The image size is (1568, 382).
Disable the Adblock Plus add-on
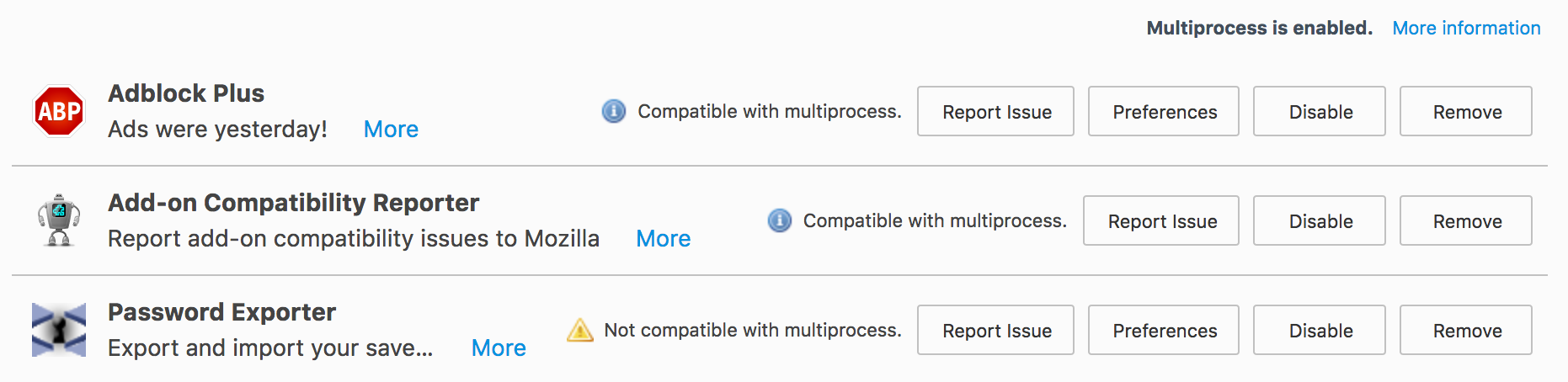click(x=1320, y=111)
